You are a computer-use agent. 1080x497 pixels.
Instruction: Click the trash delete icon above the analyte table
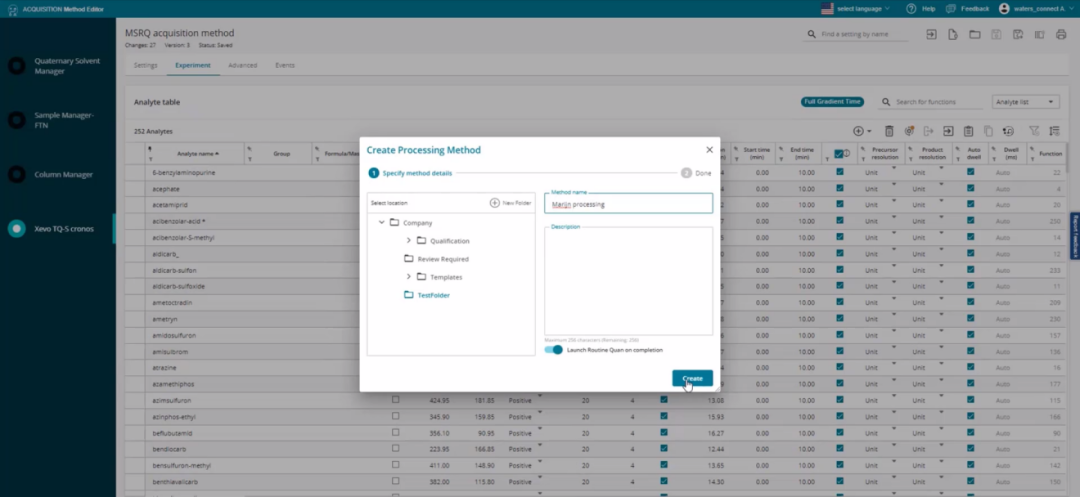click(889, 131)
